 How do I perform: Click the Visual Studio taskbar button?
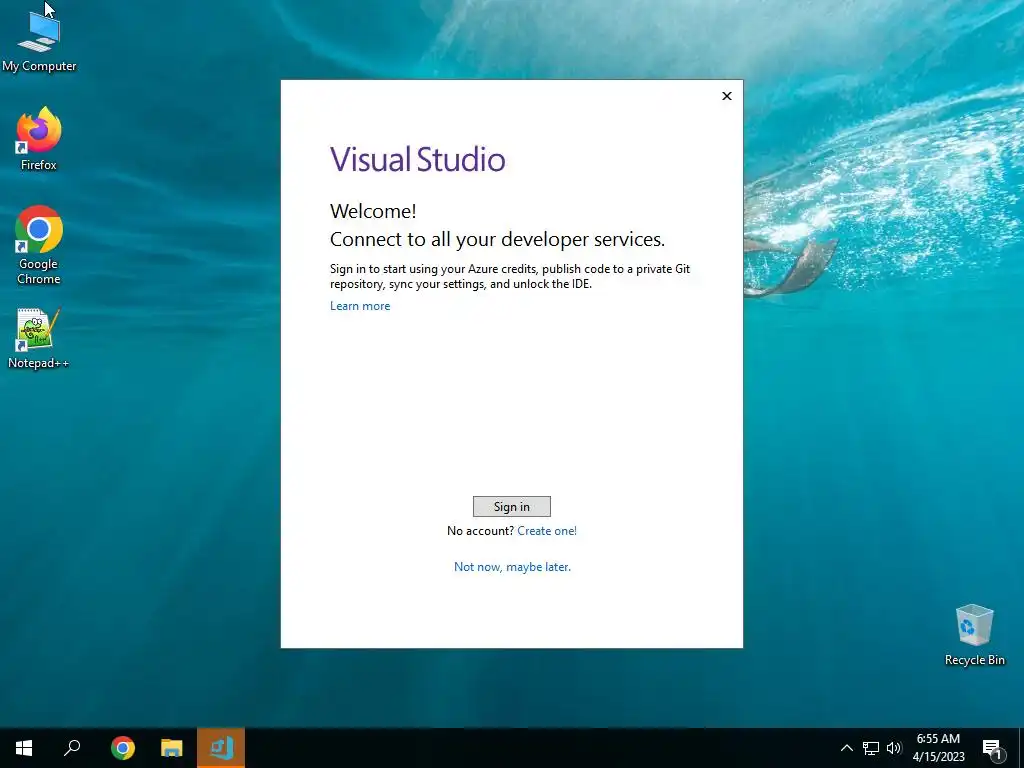coord(221,748)
